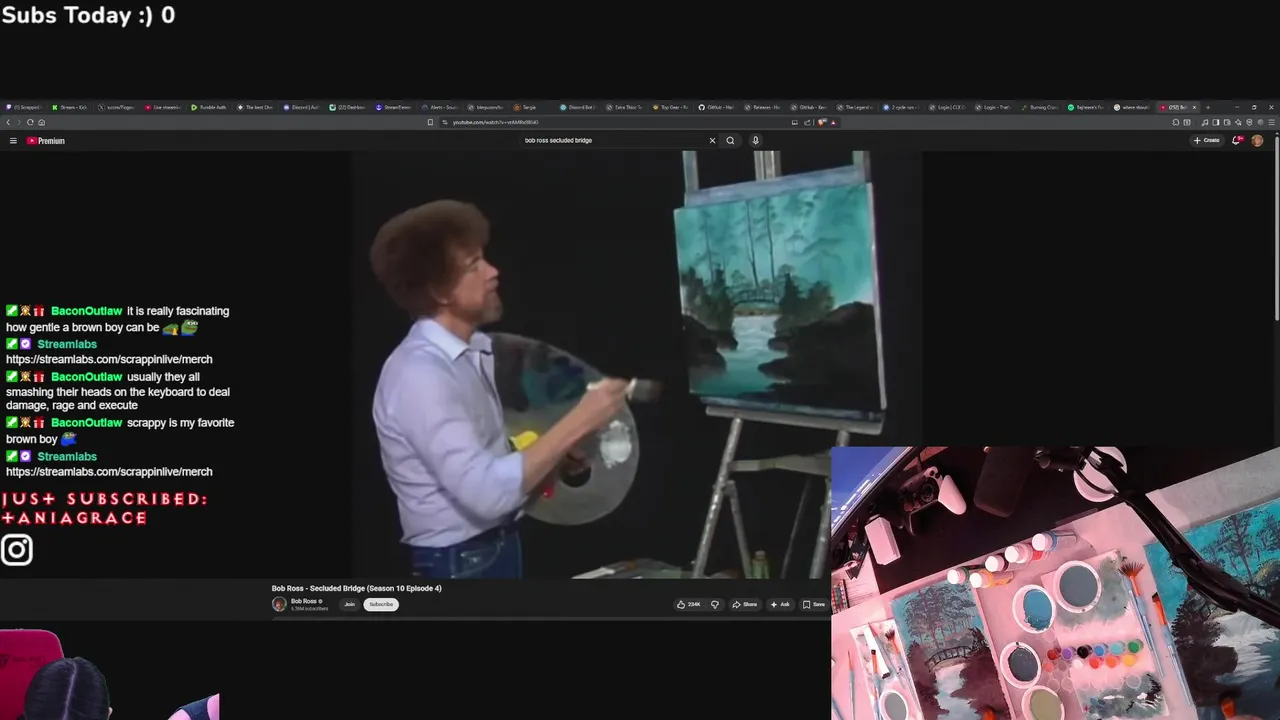Click the Secluded Bridge video title

coord(356,588)
